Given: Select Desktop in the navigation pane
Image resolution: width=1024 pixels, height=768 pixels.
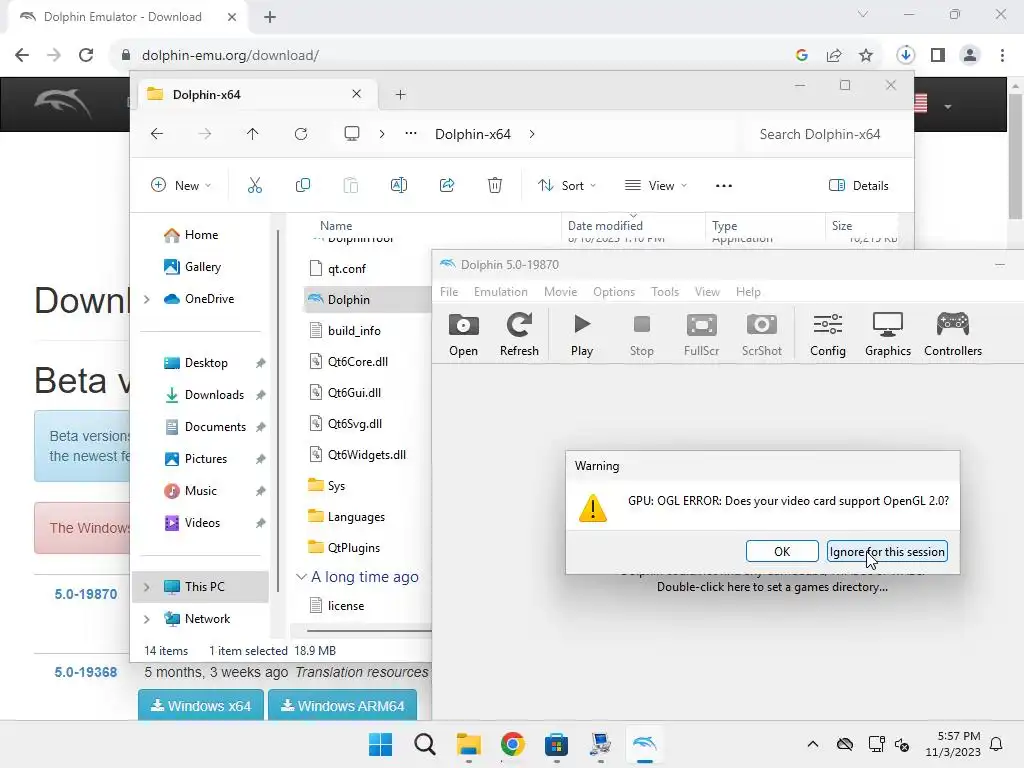Looking at the screenshot, I should (206, 362).
